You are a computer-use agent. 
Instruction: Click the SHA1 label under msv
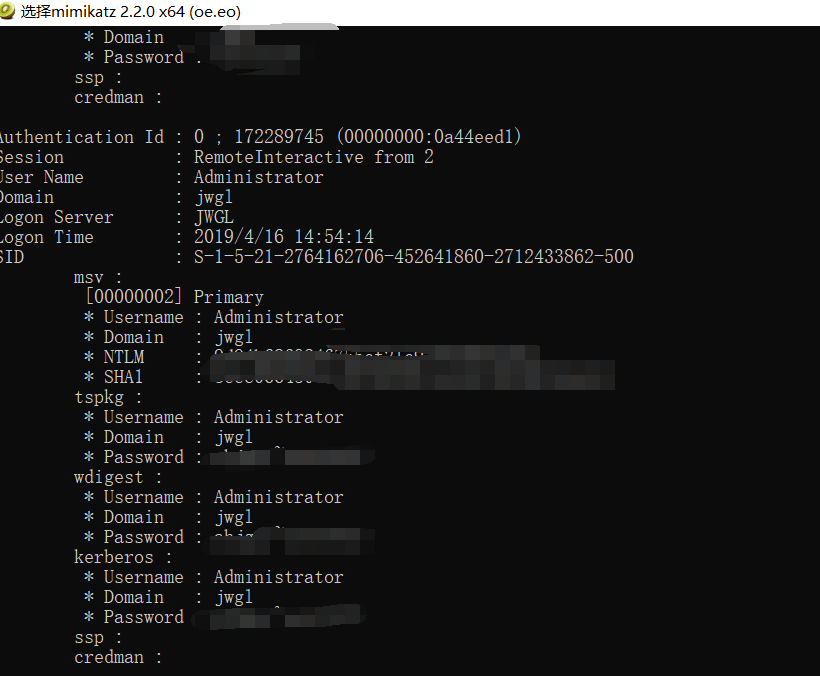(x=124, y=377)
